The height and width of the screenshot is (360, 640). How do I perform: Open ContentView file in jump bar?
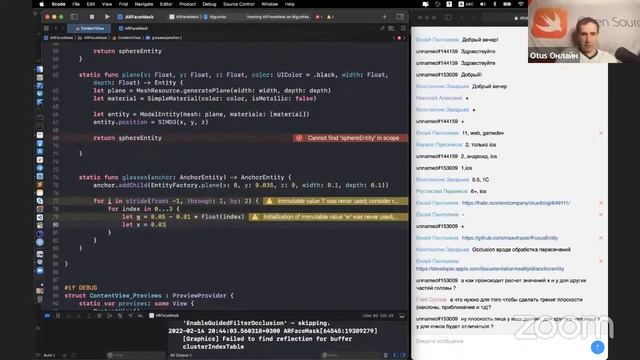(127, 38)
